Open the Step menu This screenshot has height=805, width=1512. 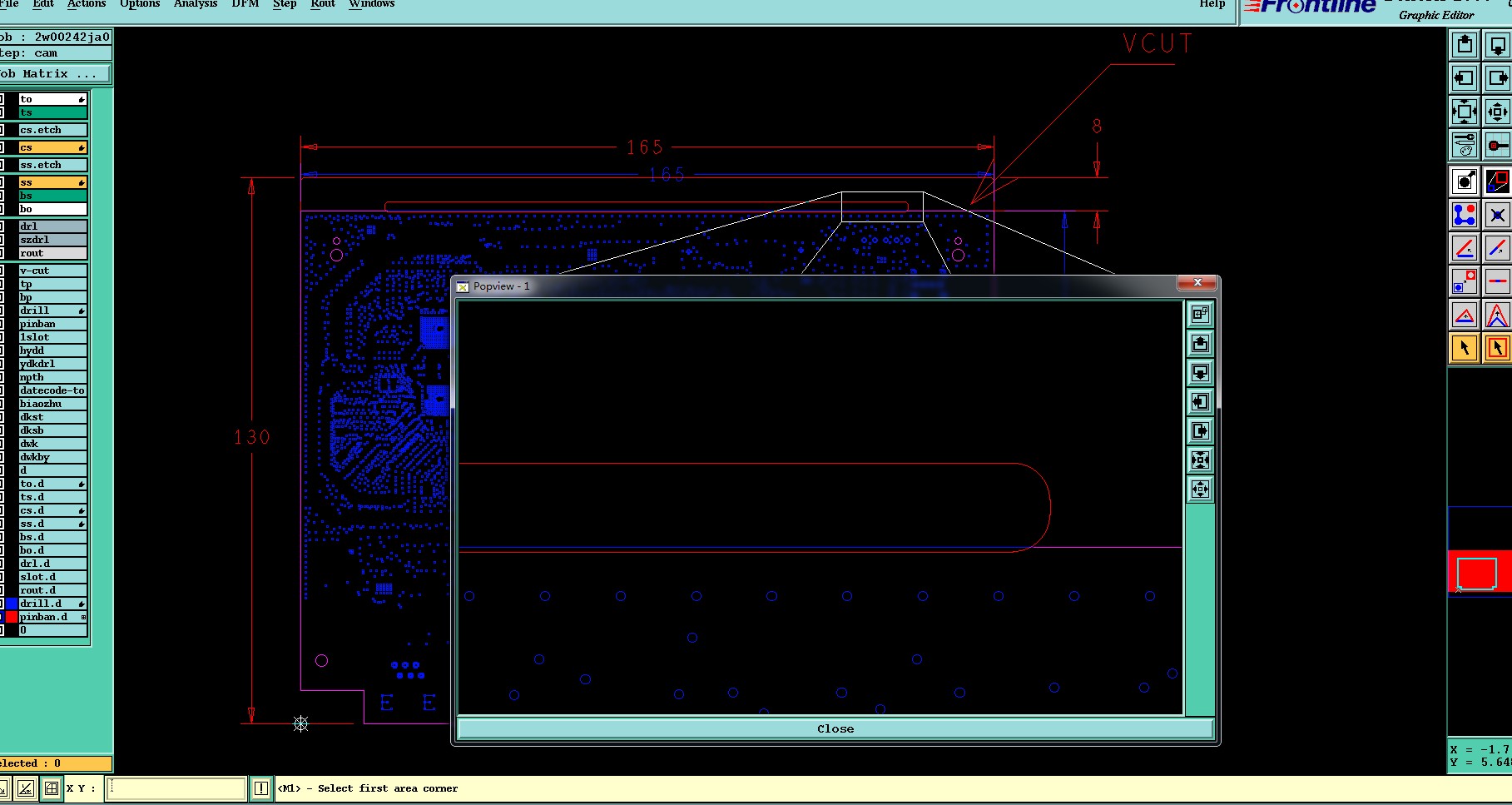click(x=285, y=4)
